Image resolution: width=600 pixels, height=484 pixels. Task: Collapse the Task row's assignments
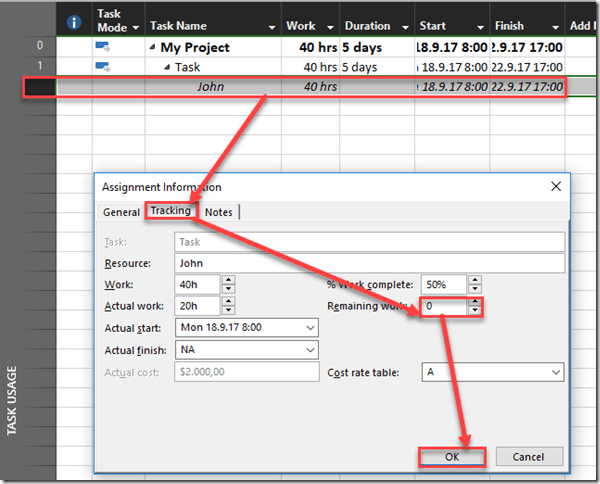click(x=167, y=66)
